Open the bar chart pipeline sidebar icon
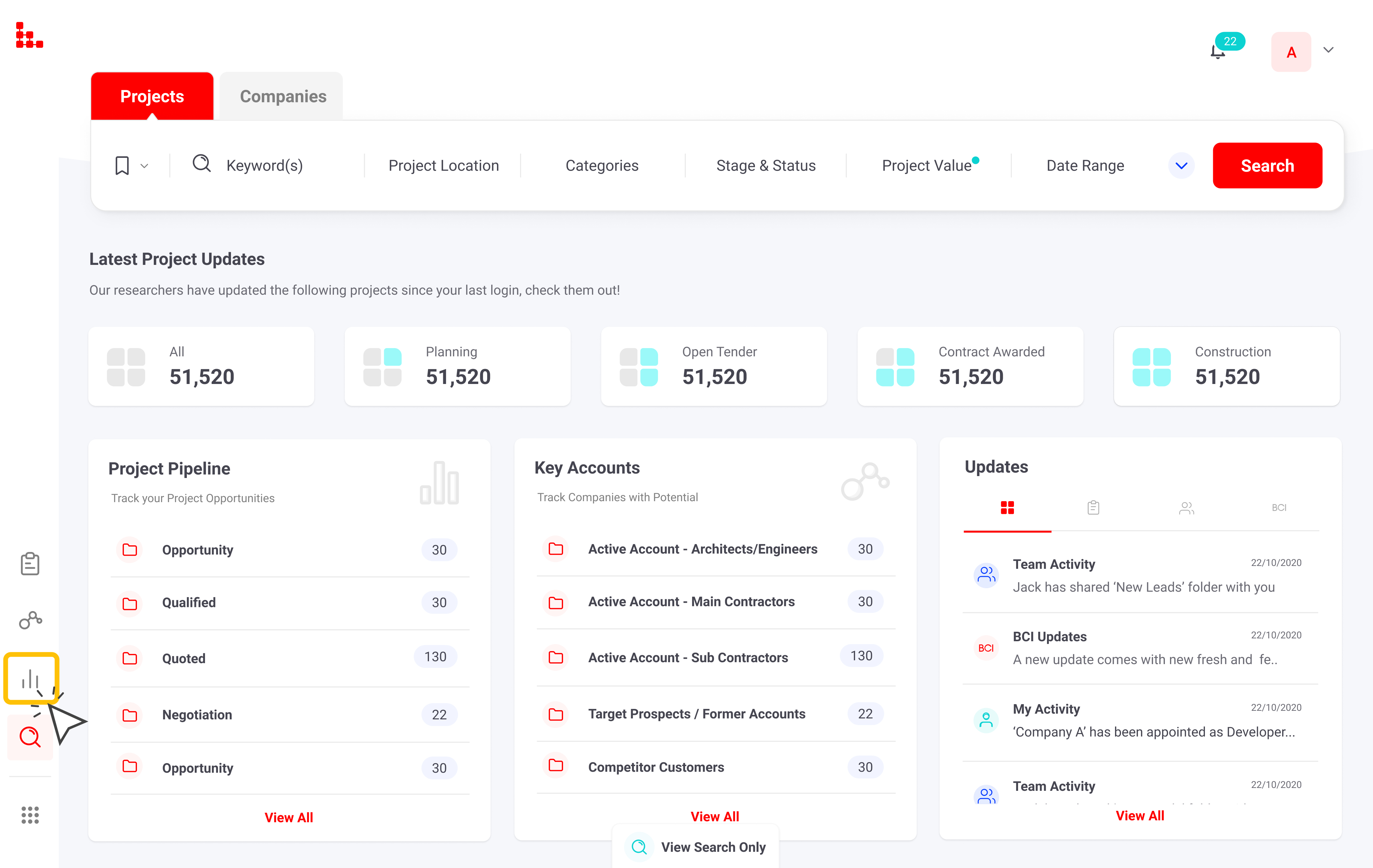Viewport: 1373px width, 868px height. (x=31, y=678)
